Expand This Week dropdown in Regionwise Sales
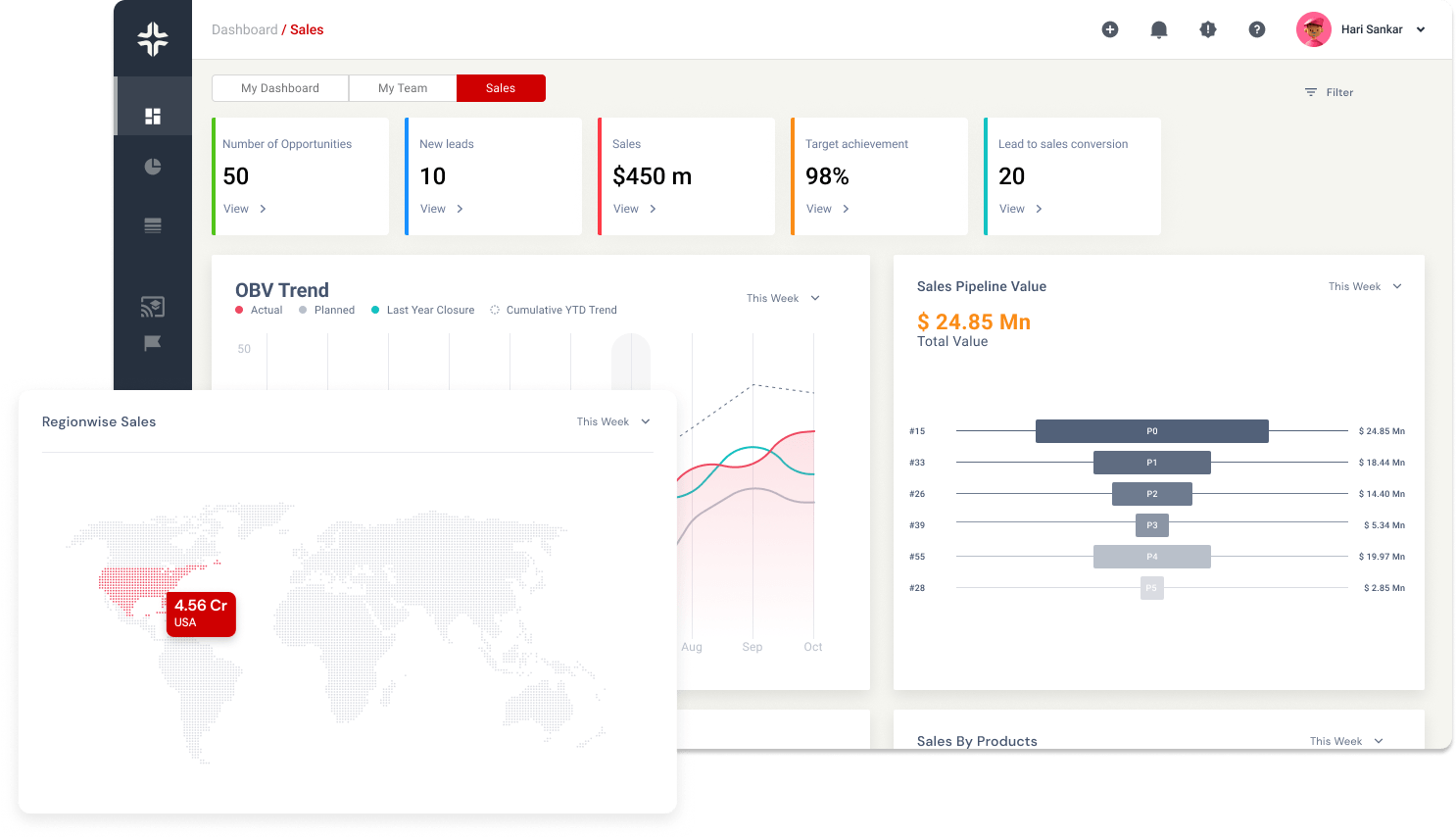This screenshot has height=837, width=1456. click(x=613, y=421)
